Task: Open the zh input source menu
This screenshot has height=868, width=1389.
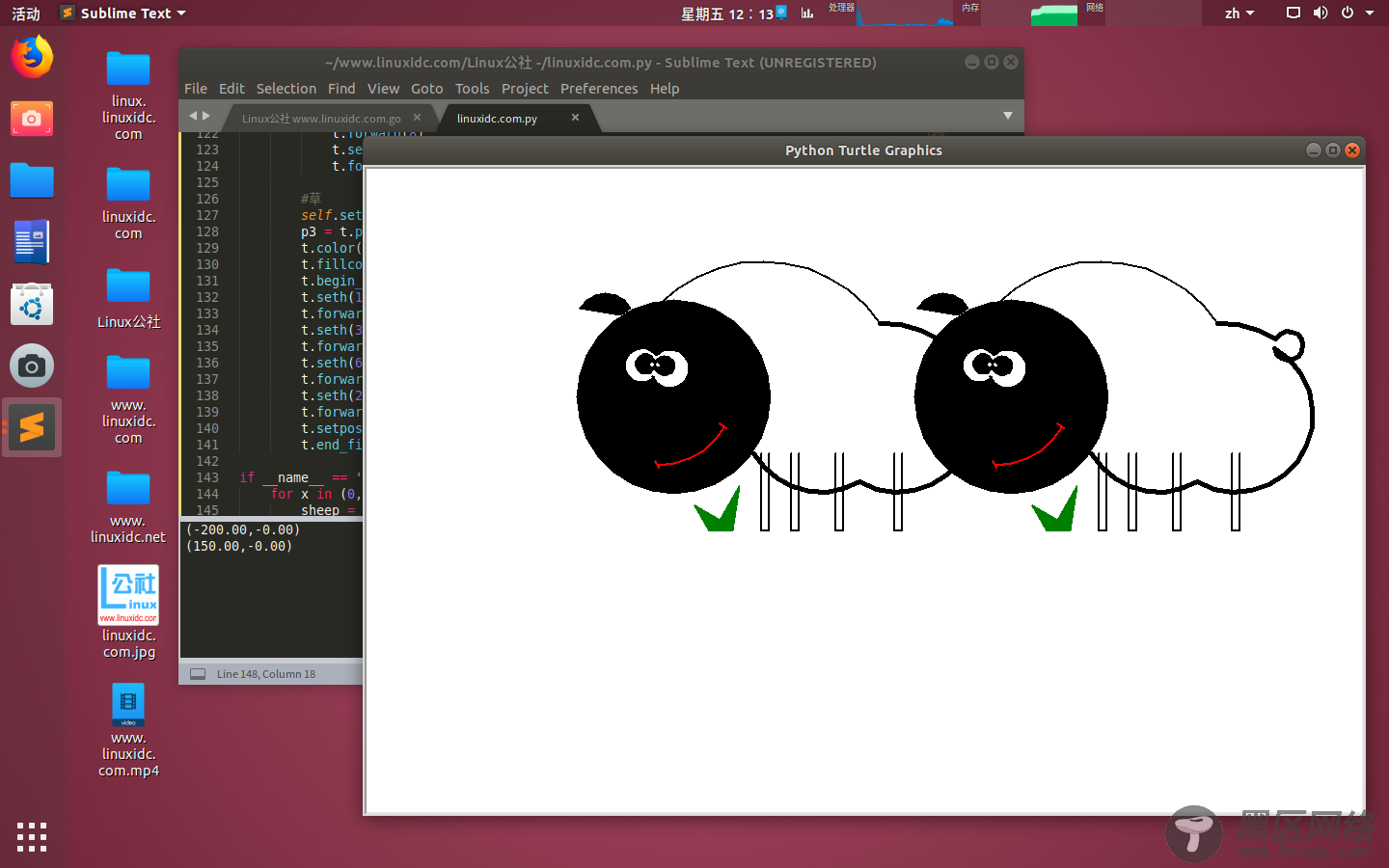Action: click(1239, 14)
